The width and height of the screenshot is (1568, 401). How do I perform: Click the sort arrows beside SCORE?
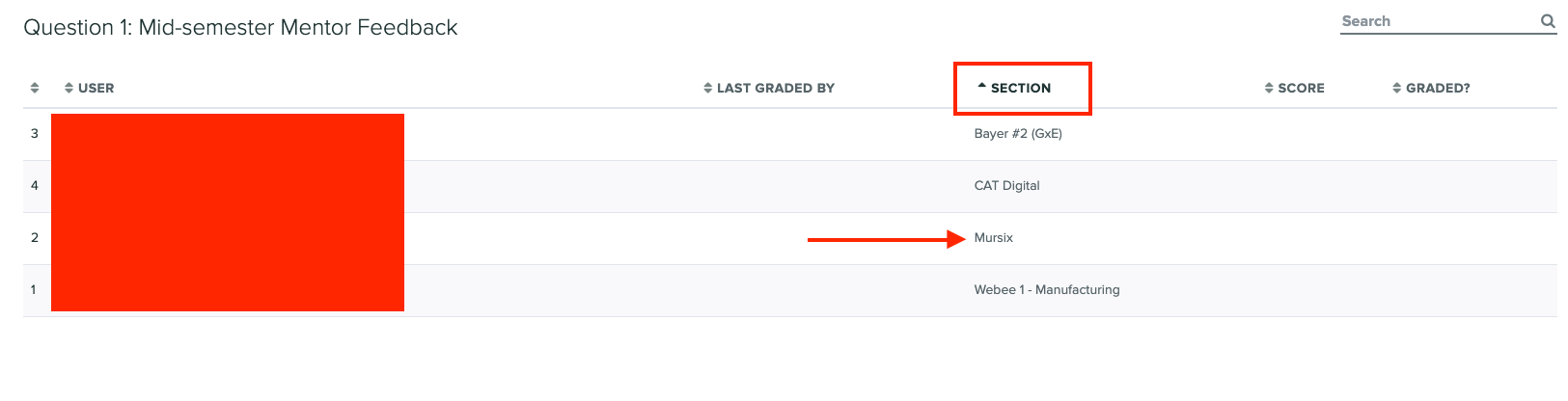point(1269,88)
